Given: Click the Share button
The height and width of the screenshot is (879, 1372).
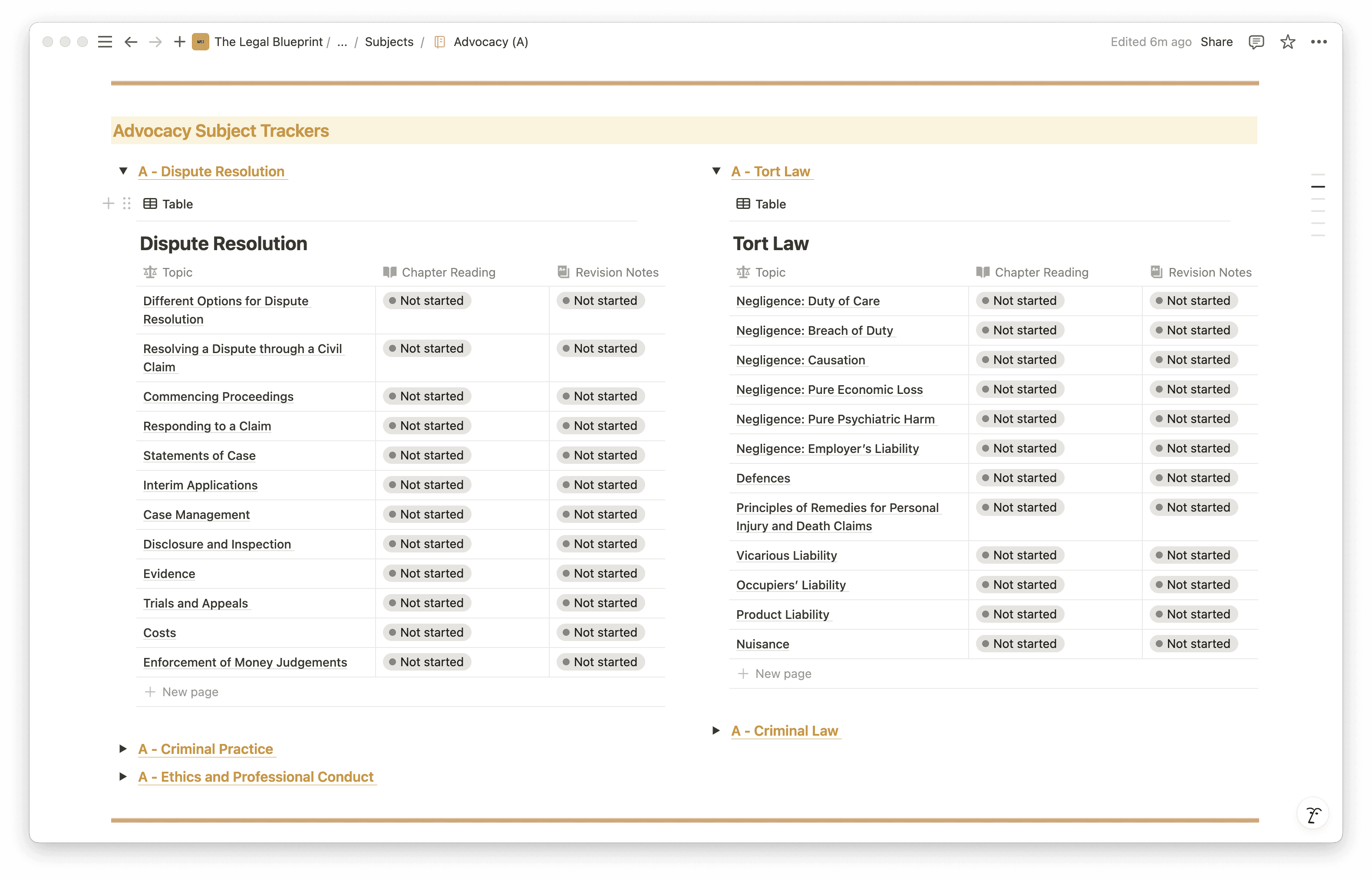Looking at the screenshot, I should point(1216,42).
